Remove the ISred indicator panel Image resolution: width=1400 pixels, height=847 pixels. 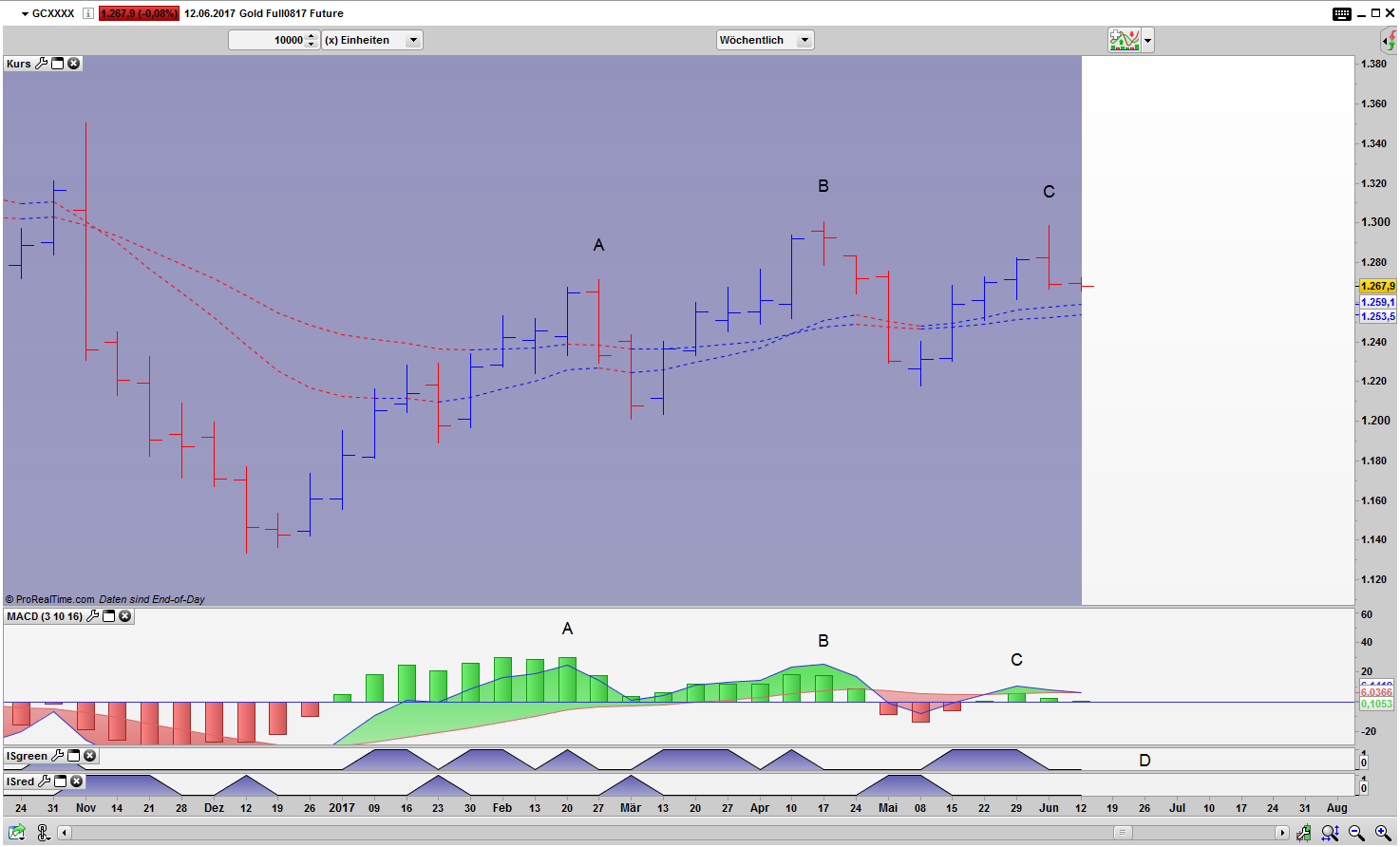point(77,781)
